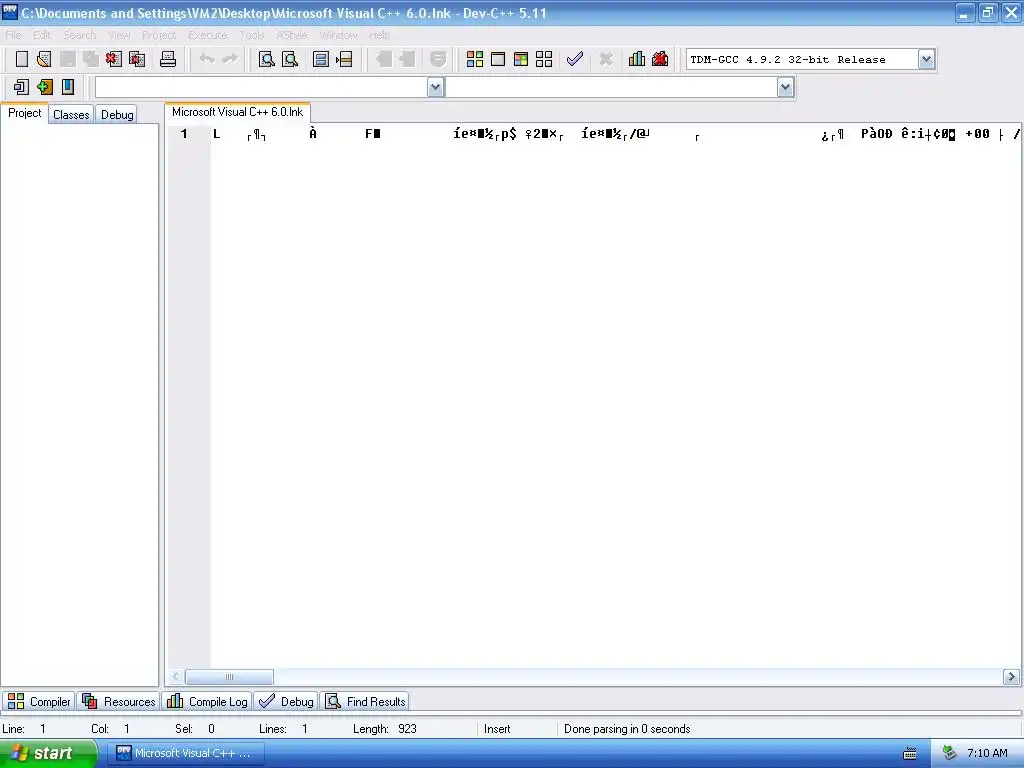Image resolution: width=1024 pixels, height=768 pixels.
Task: Click line number 1 in the gutter
Action: 184,134
